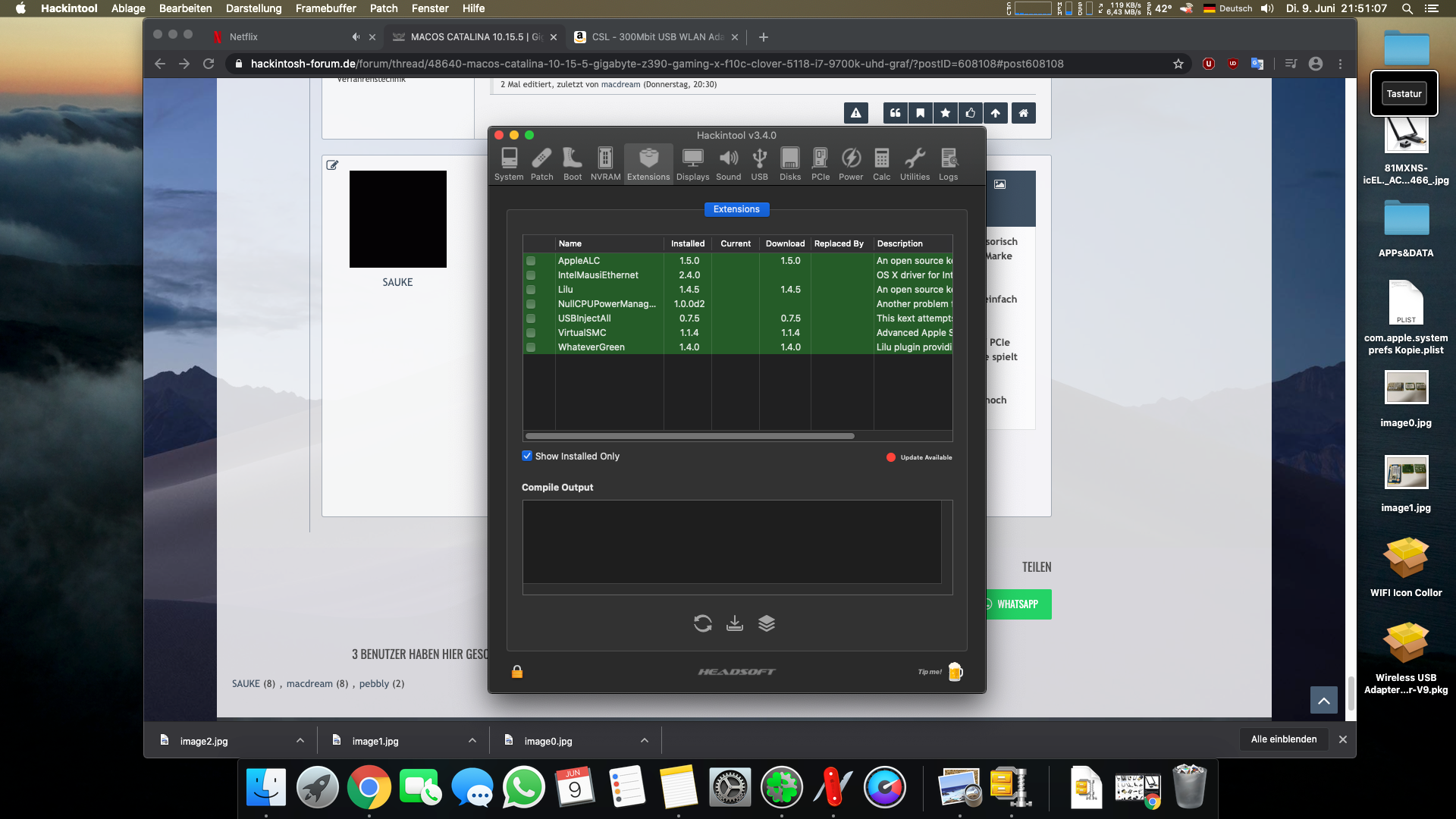Uncheck Show Installed Only
The height and width of the screenshot is (819, 1456).
[x=527, y=456]
